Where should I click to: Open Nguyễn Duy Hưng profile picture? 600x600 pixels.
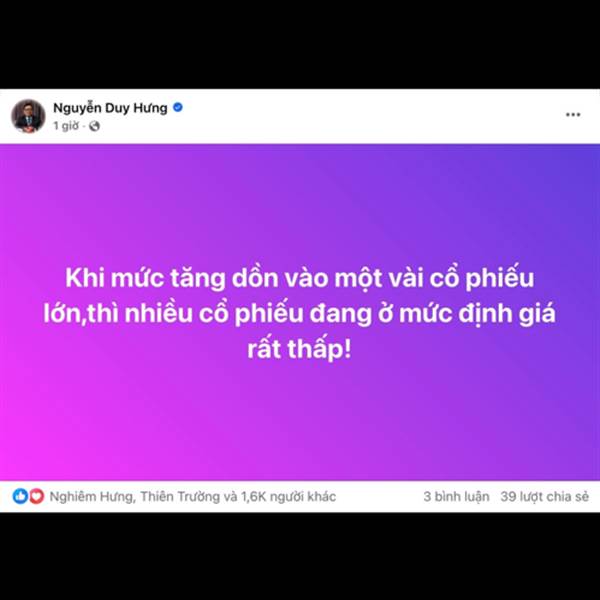tap(28, 116)
